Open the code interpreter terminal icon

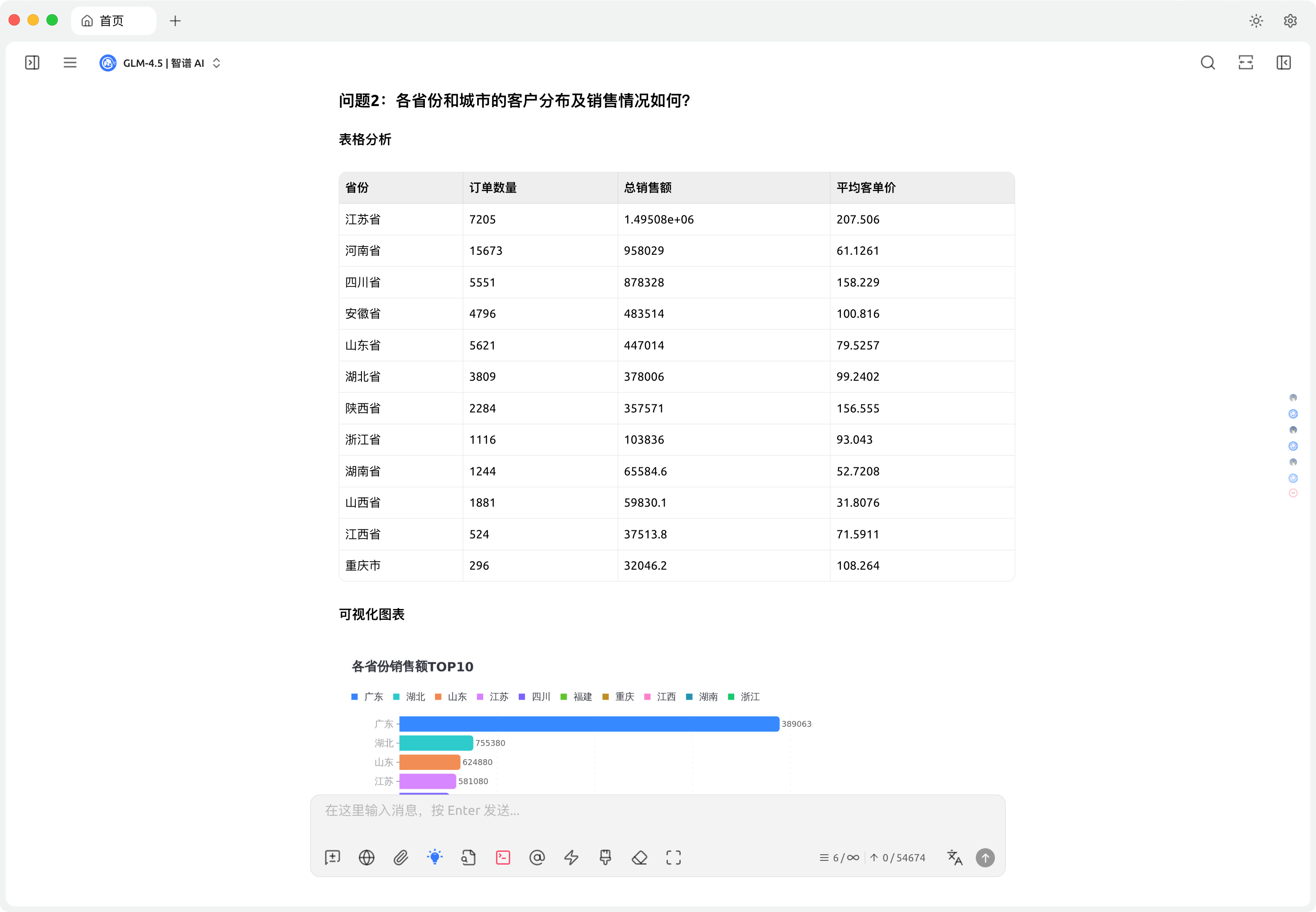pyautogui.click(x=502, y=857)
